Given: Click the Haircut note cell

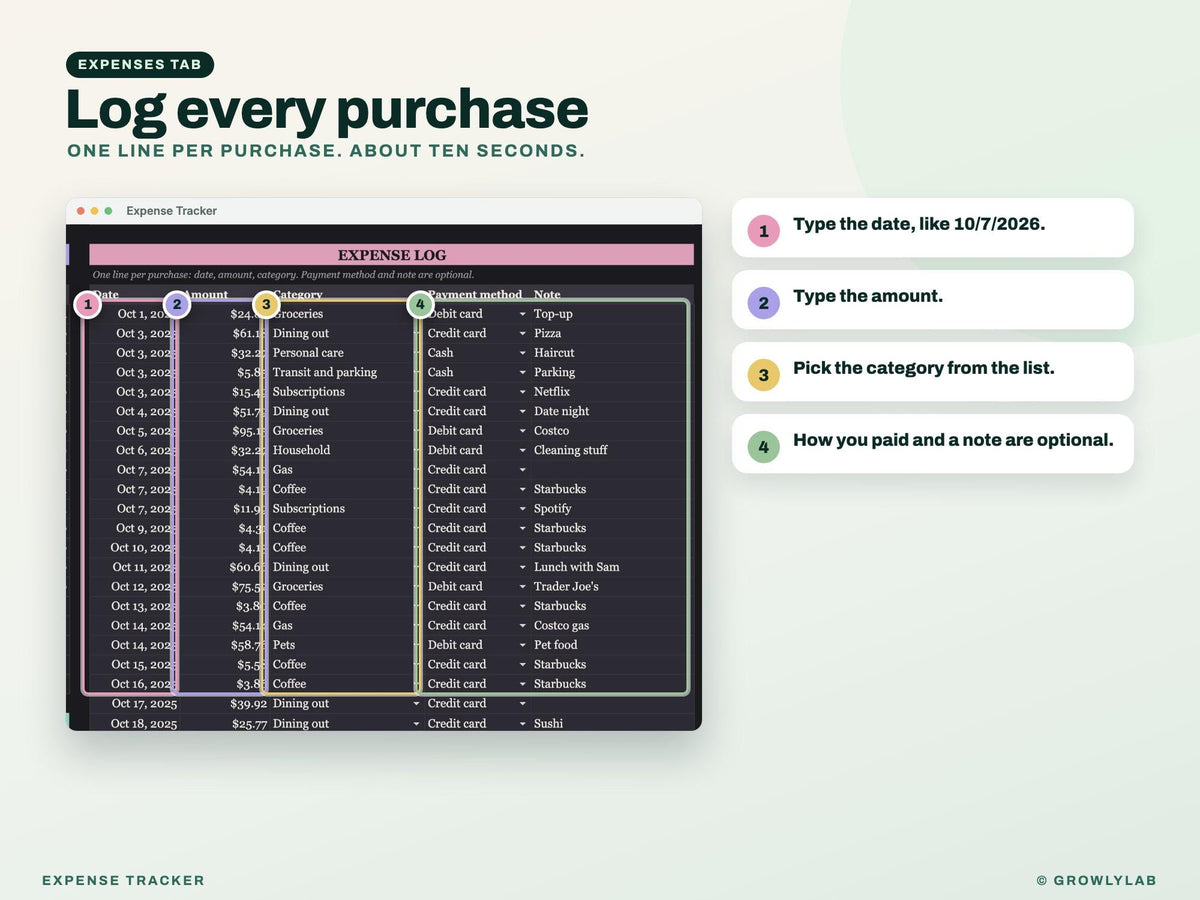Looking at the screenshot, I should [x=611, y=353].
